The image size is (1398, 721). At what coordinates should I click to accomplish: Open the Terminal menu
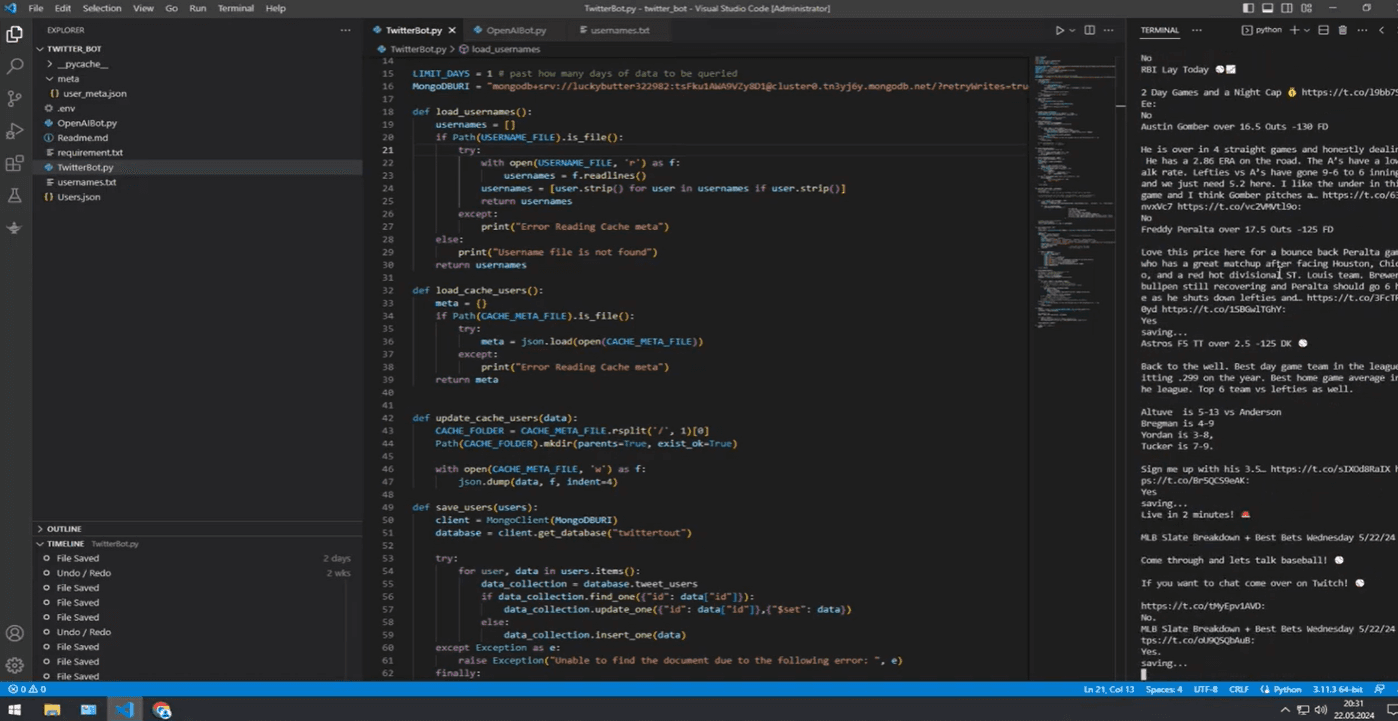point(236,8)
